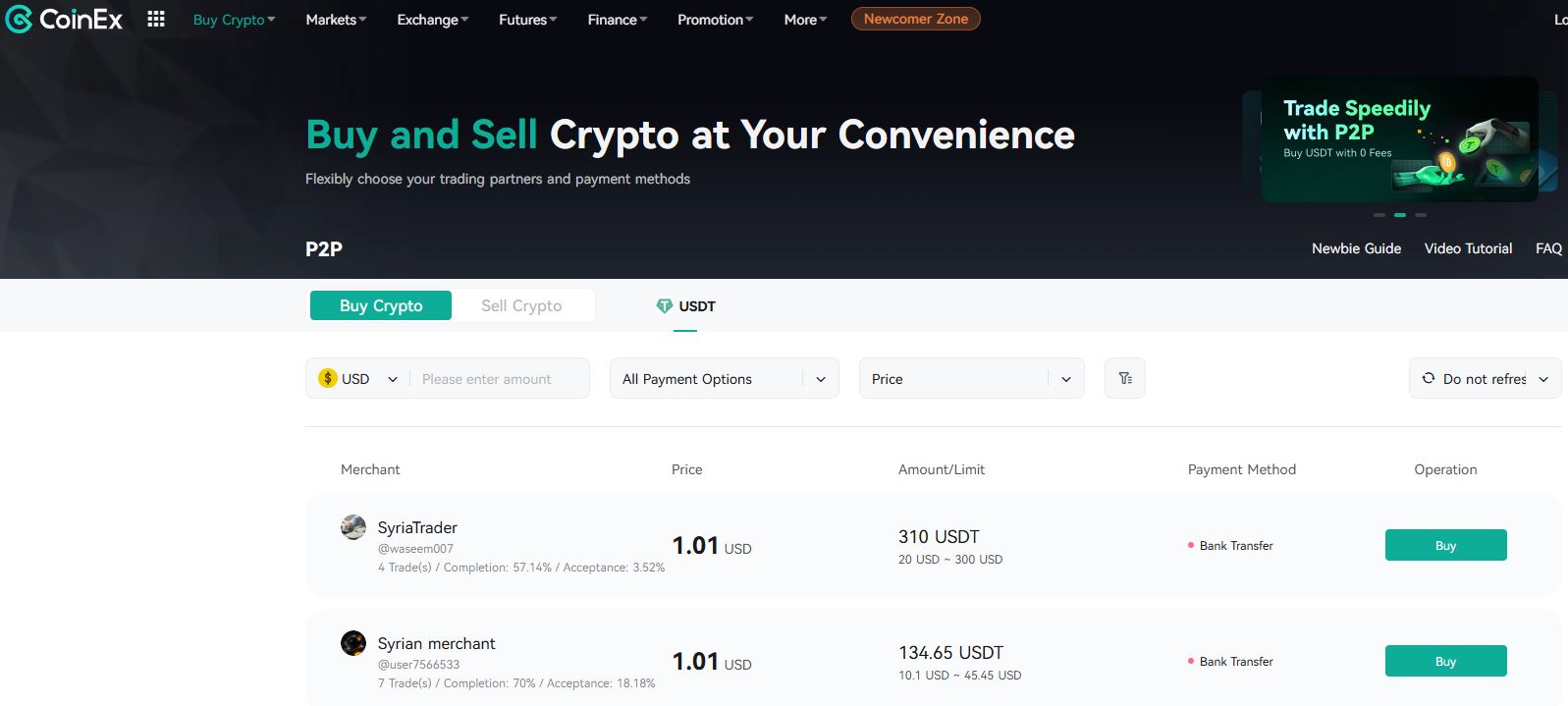Click the Trade Speedily with P2P banner
The image size is (1568, 706).
(x=1399, y=139)
